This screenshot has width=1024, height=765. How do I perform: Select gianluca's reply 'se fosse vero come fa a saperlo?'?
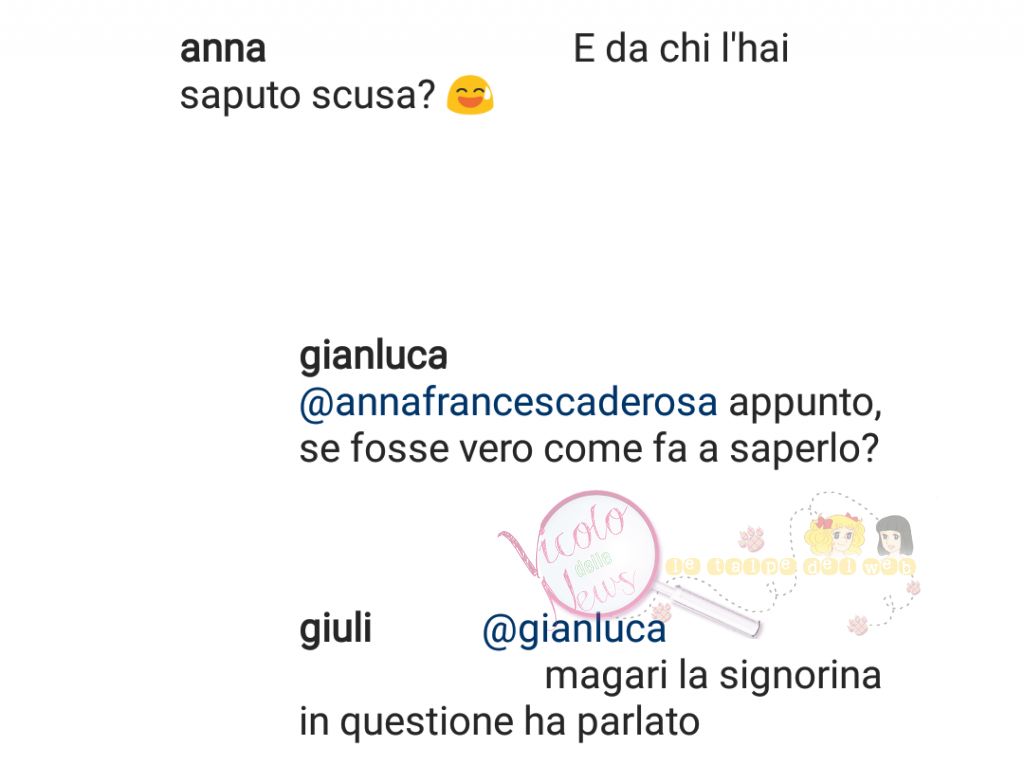[589, 449]
